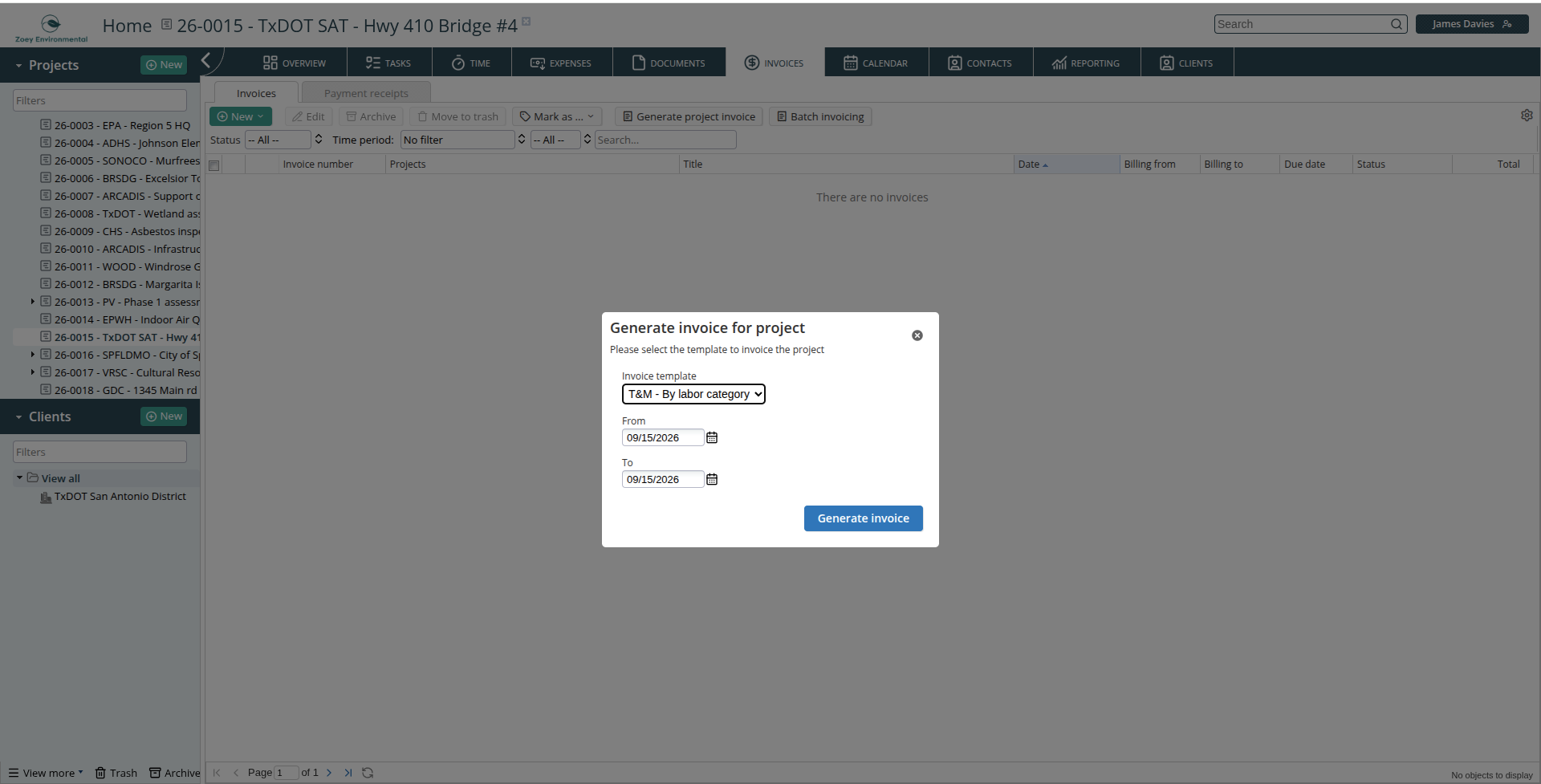
Task: Close the Generate invoice dialog
Action: pos(917,335)
